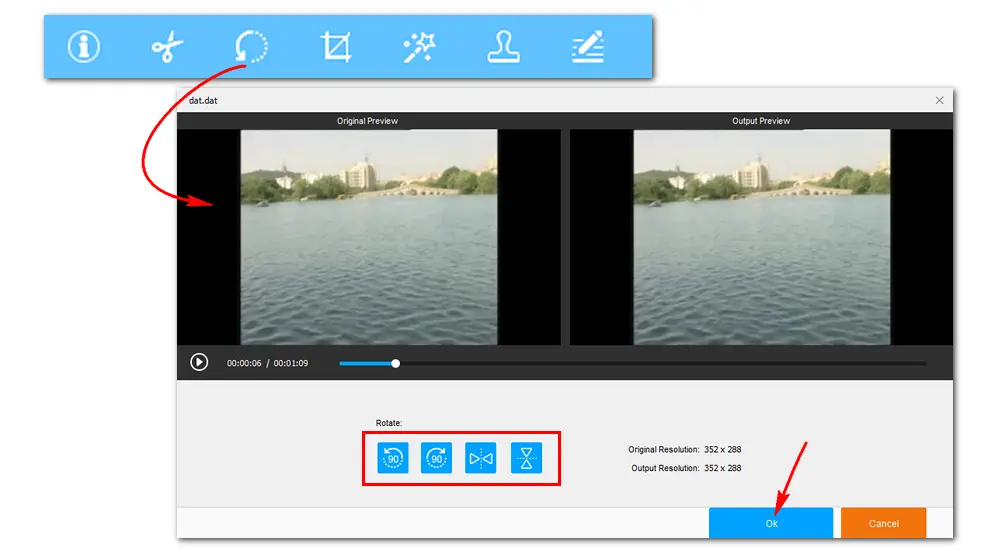Image resolution: width=1000 pixels, height=550 pixels.
Task: Click the Rotate: label
Action: tap(388, 423)
